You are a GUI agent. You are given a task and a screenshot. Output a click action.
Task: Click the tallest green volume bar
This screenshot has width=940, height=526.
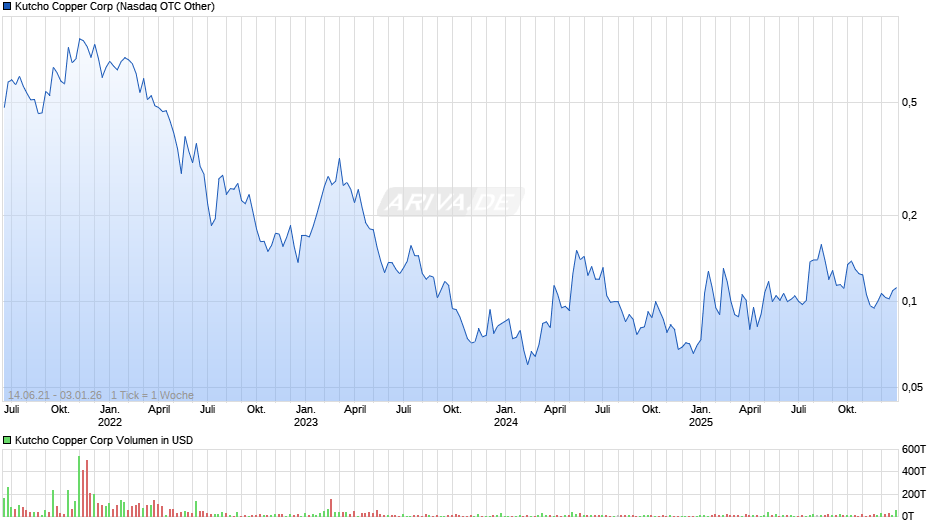(x=79, y=486)
